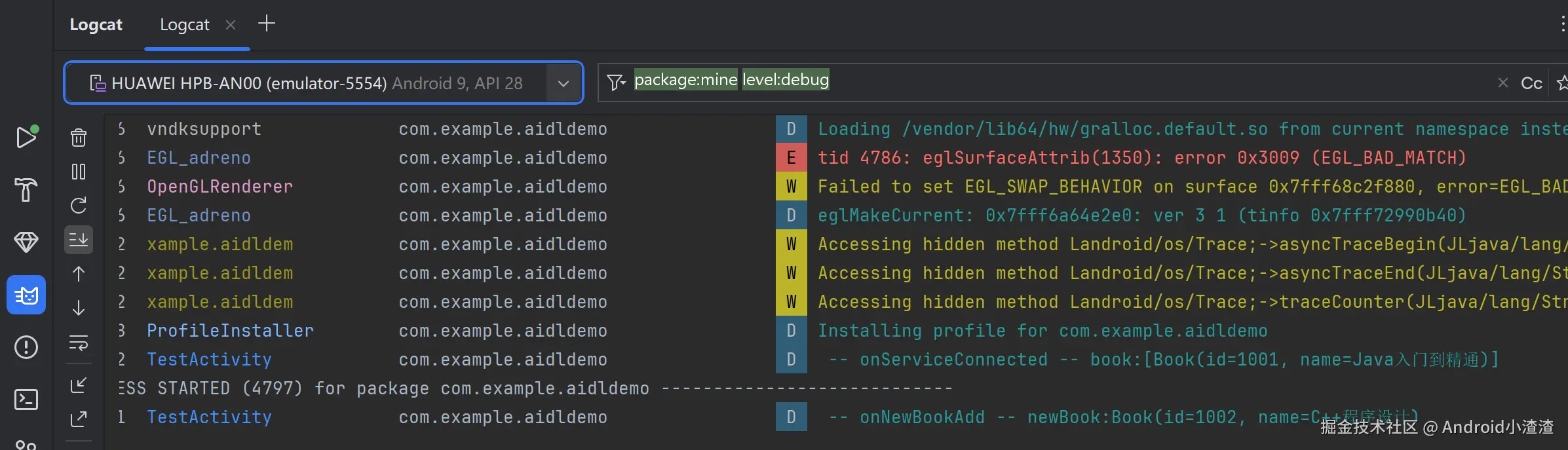Restart logcat with the refresh icon
Image resolution: width=1568 pixels, height=450 pixels.
(x=79, y=206)
